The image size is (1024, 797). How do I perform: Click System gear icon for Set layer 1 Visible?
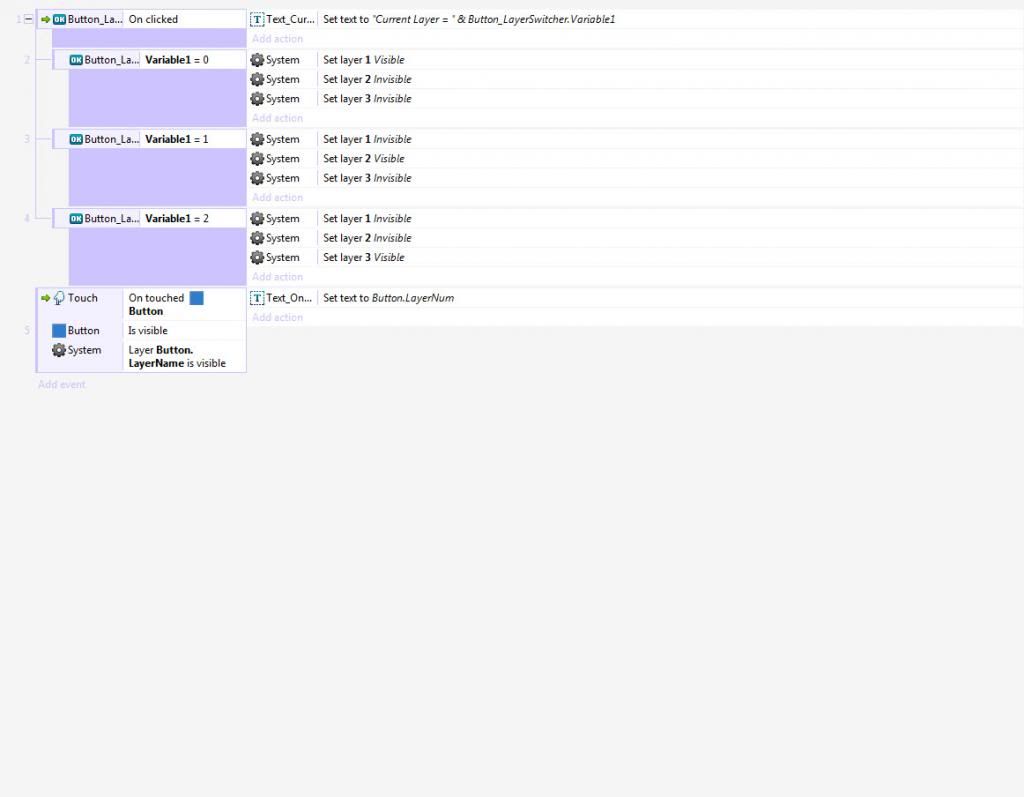[x=257, y=60]
